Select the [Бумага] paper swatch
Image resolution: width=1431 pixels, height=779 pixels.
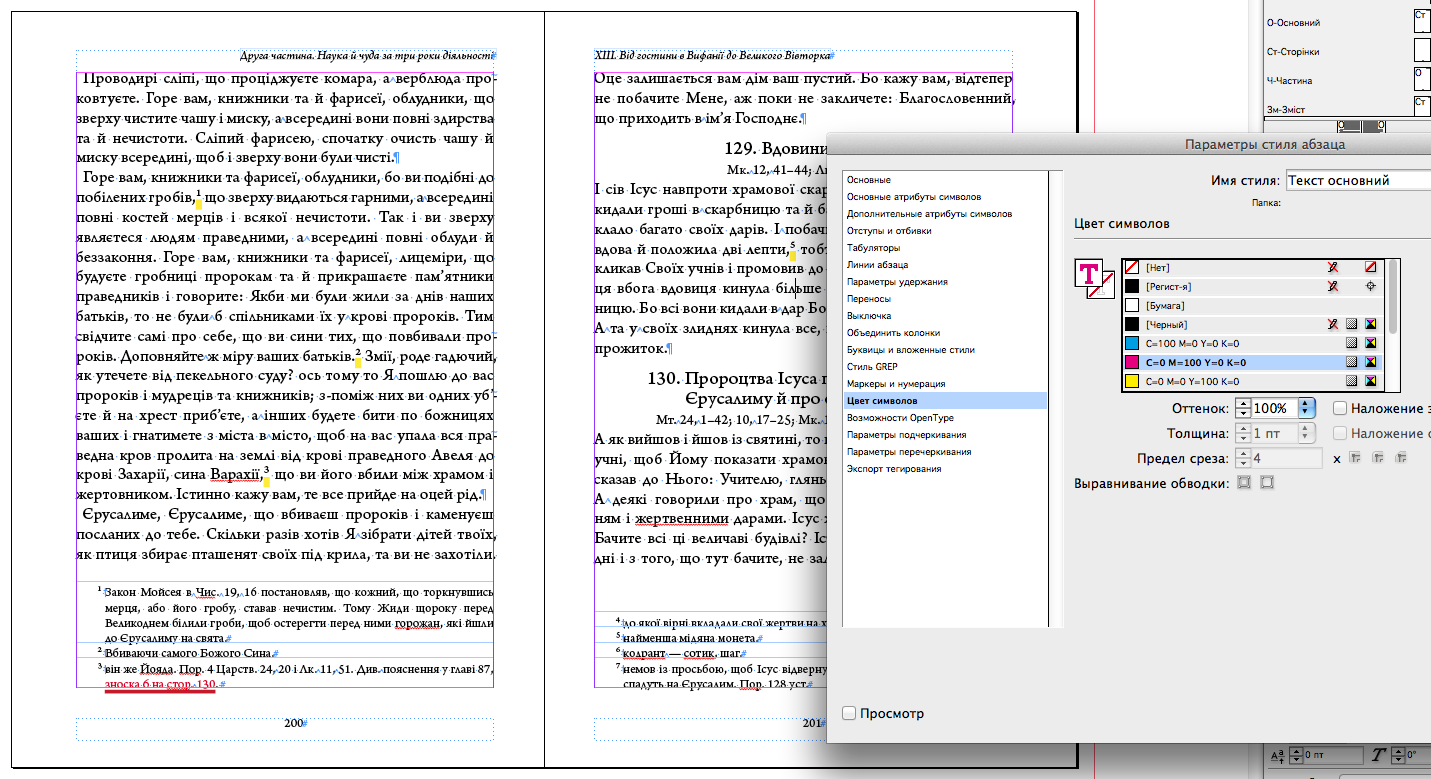[1253, 305]
